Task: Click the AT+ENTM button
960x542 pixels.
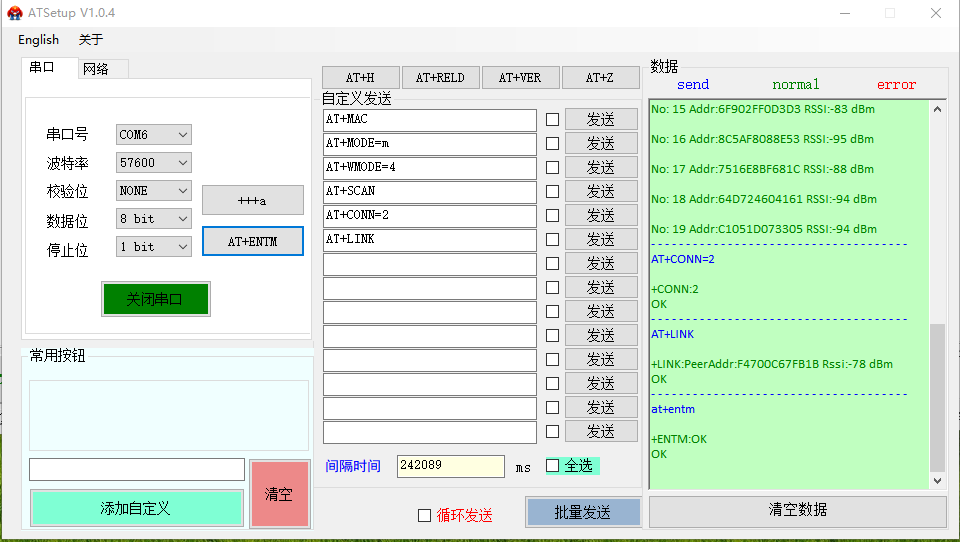Action: 252,241
